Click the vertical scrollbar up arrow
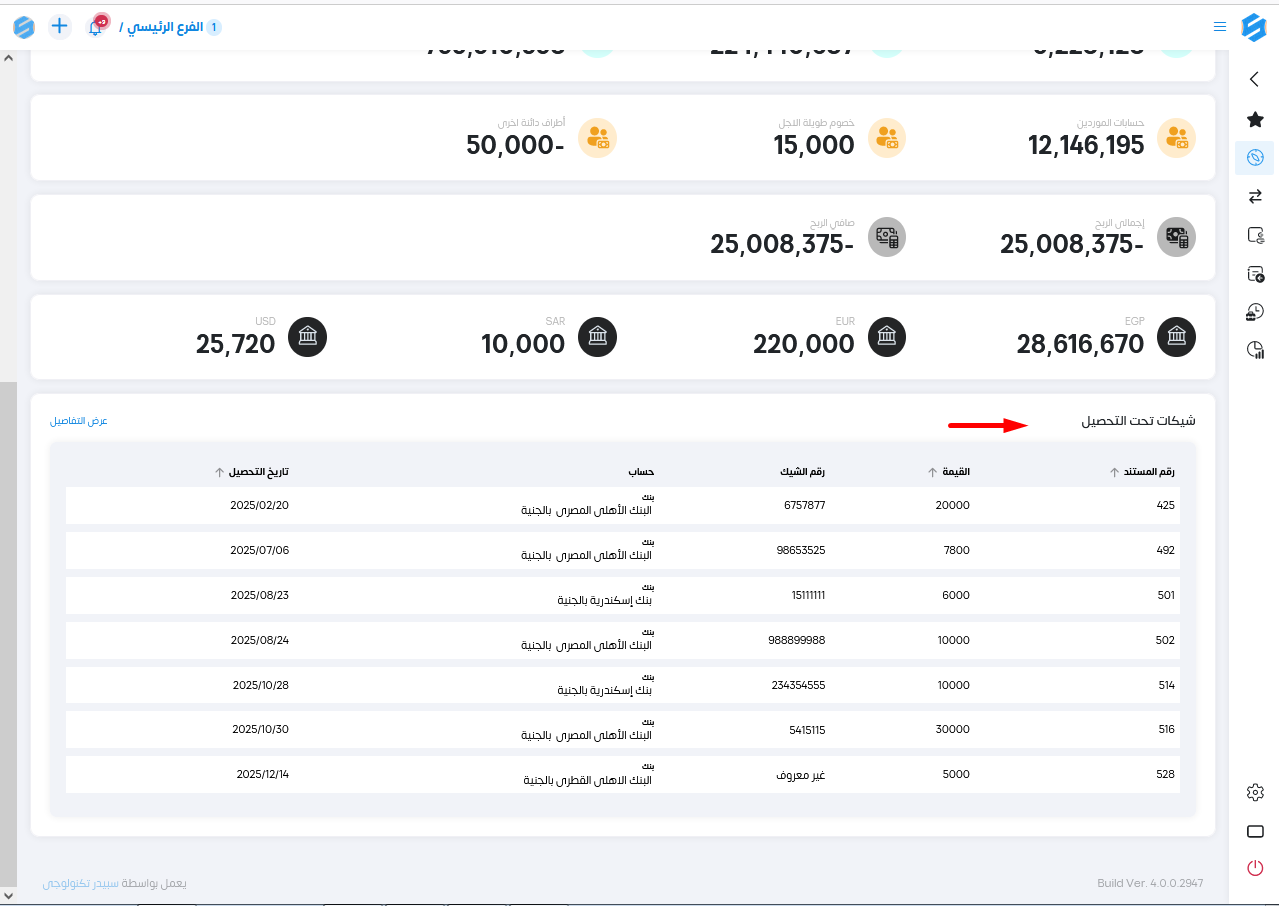The height and width of the screenshot is (906, 1279). (x=9, y=58)
